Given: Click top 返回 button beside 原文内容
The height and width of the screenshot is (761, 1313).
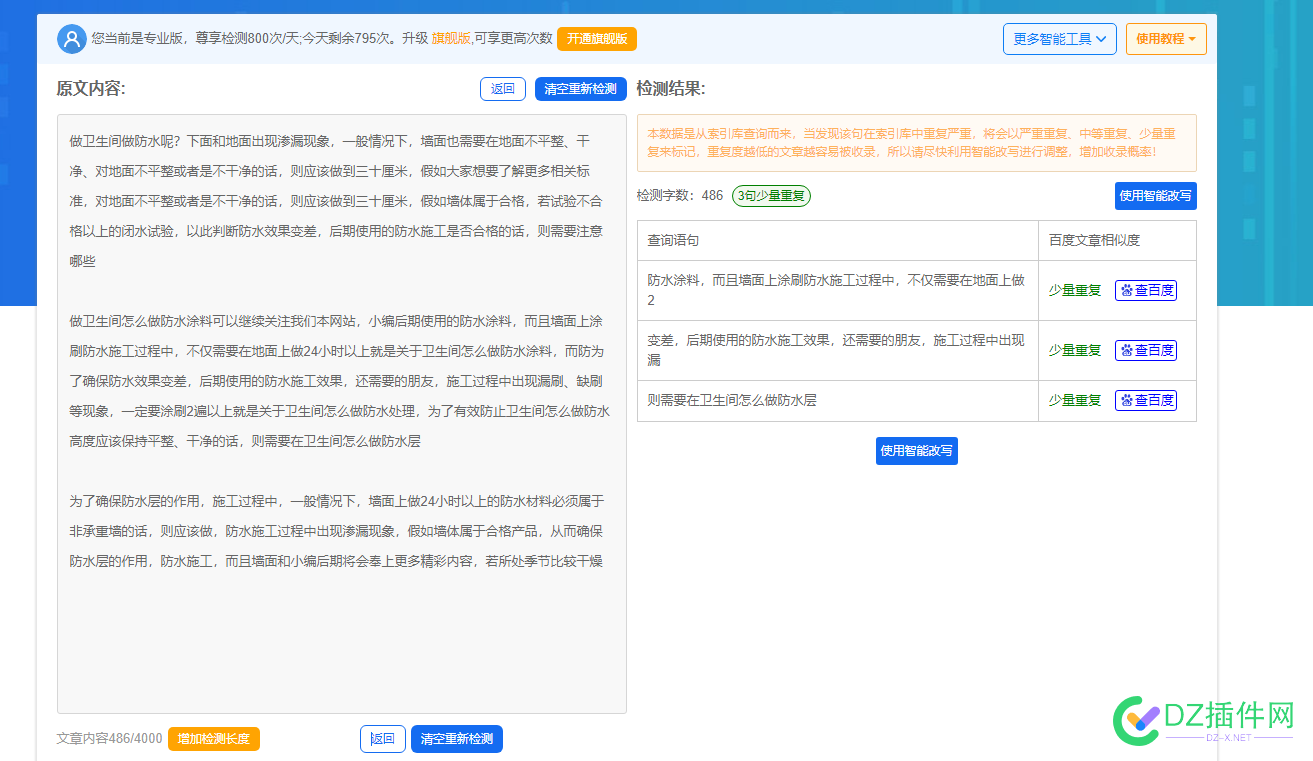Looking at the screenshot, I should point(503,89).
